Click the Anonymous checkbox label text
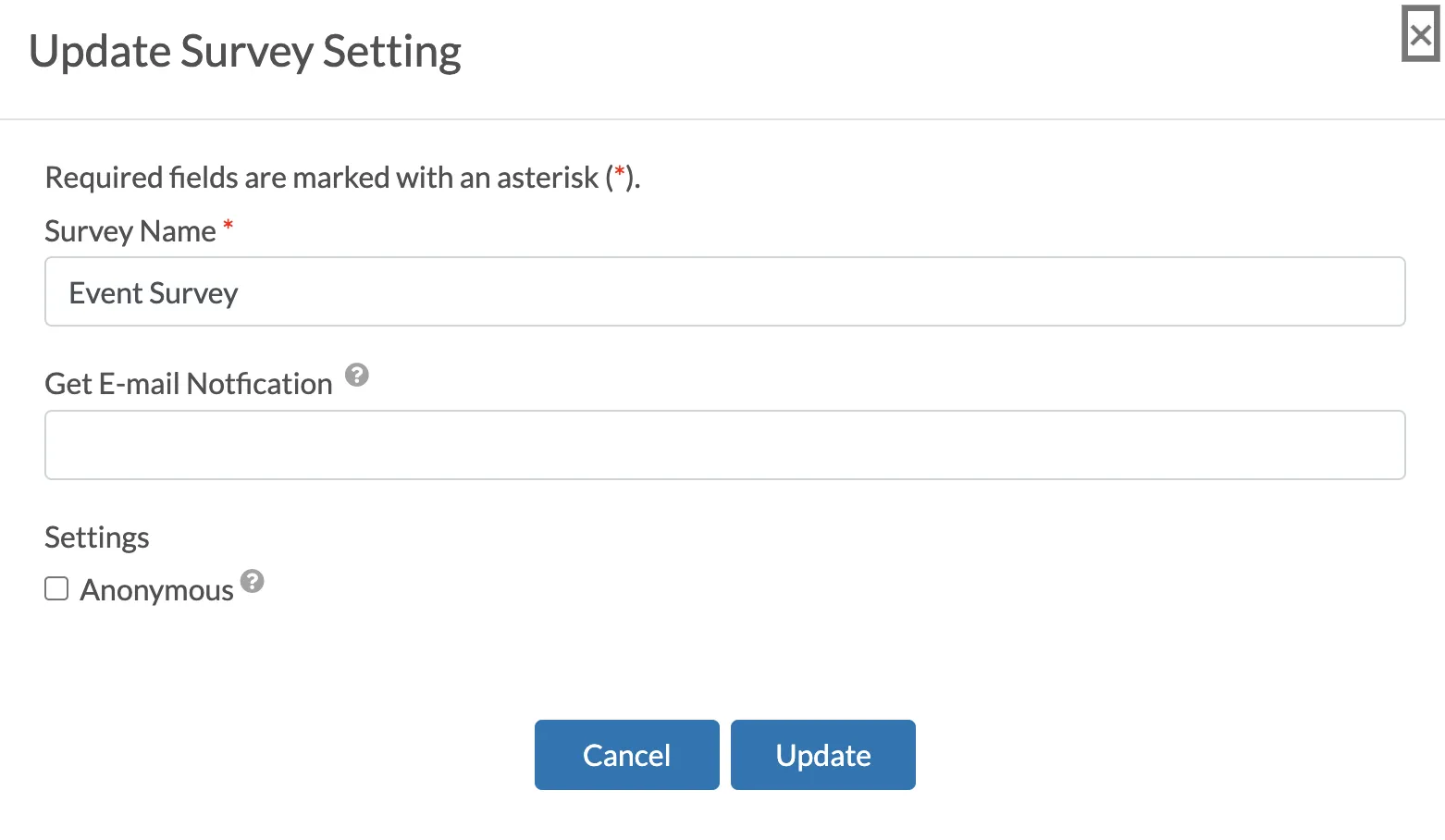Screen dimensions: 1445x840 click(x=156, y=589)
